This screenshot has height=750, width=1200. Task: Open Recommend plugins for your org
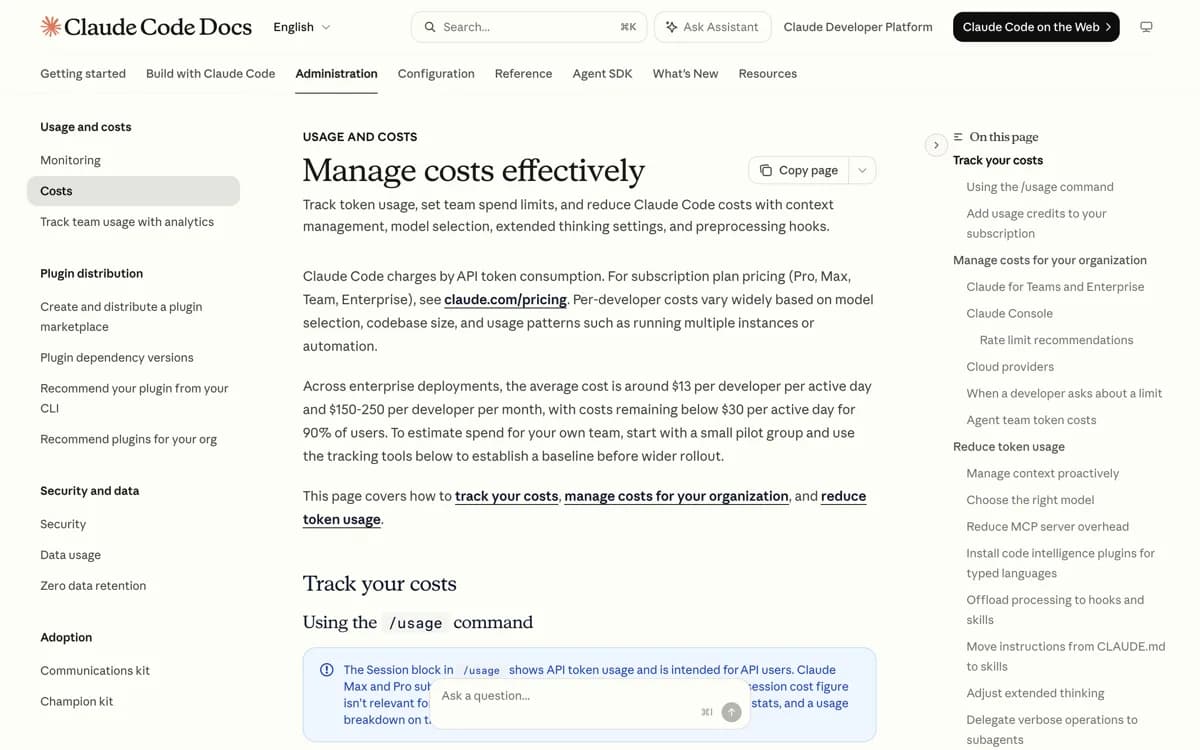128,439
